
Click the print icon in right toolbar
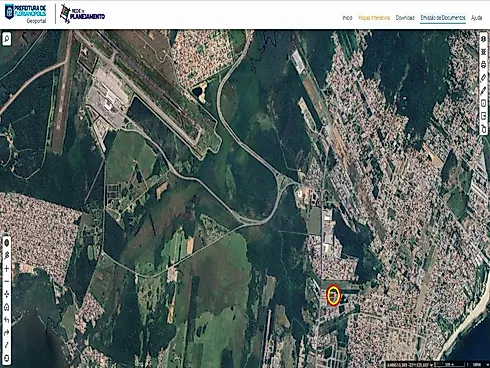(484, 65)
